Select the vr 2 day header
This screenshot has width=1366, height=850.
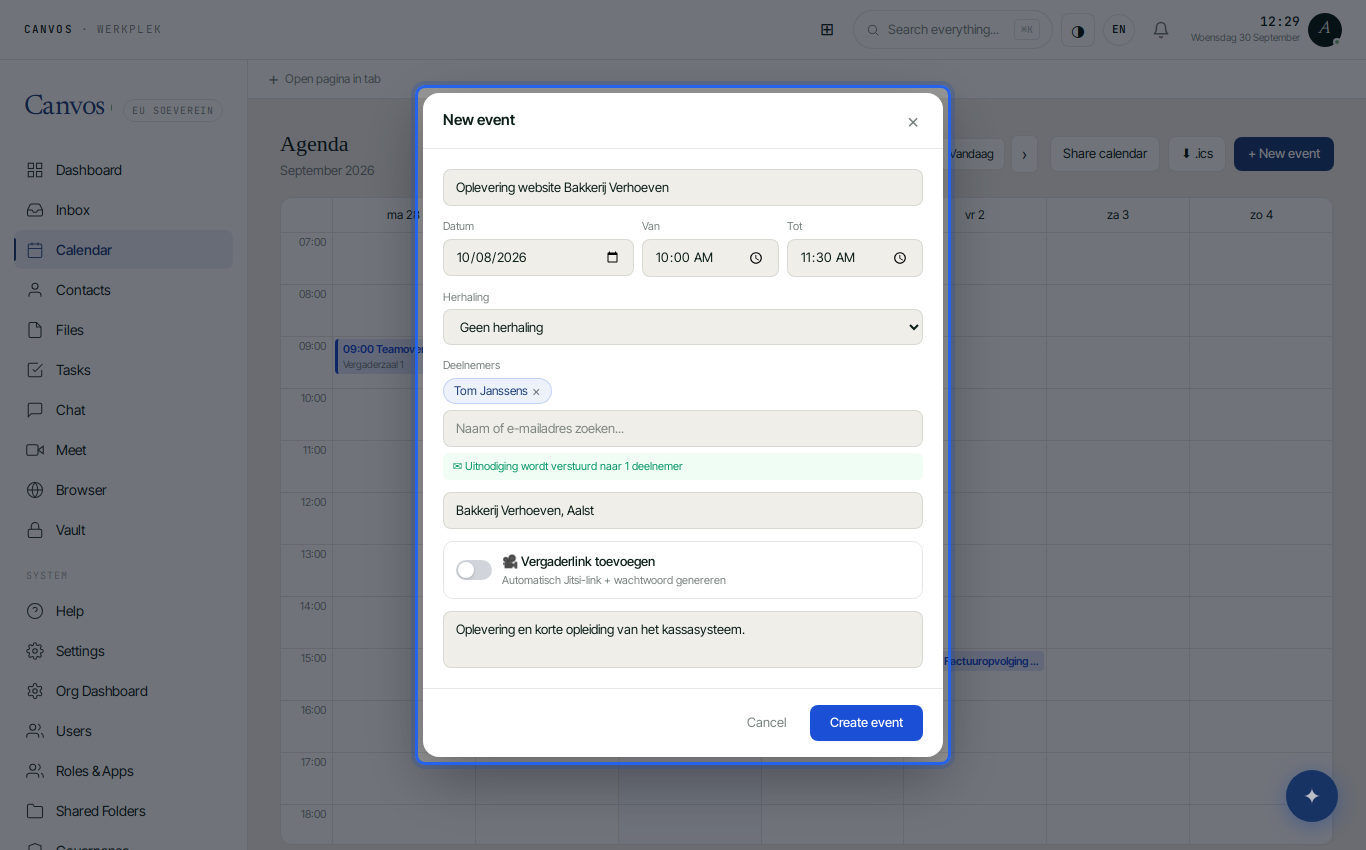pyautogui.click(x=975, y=215)
